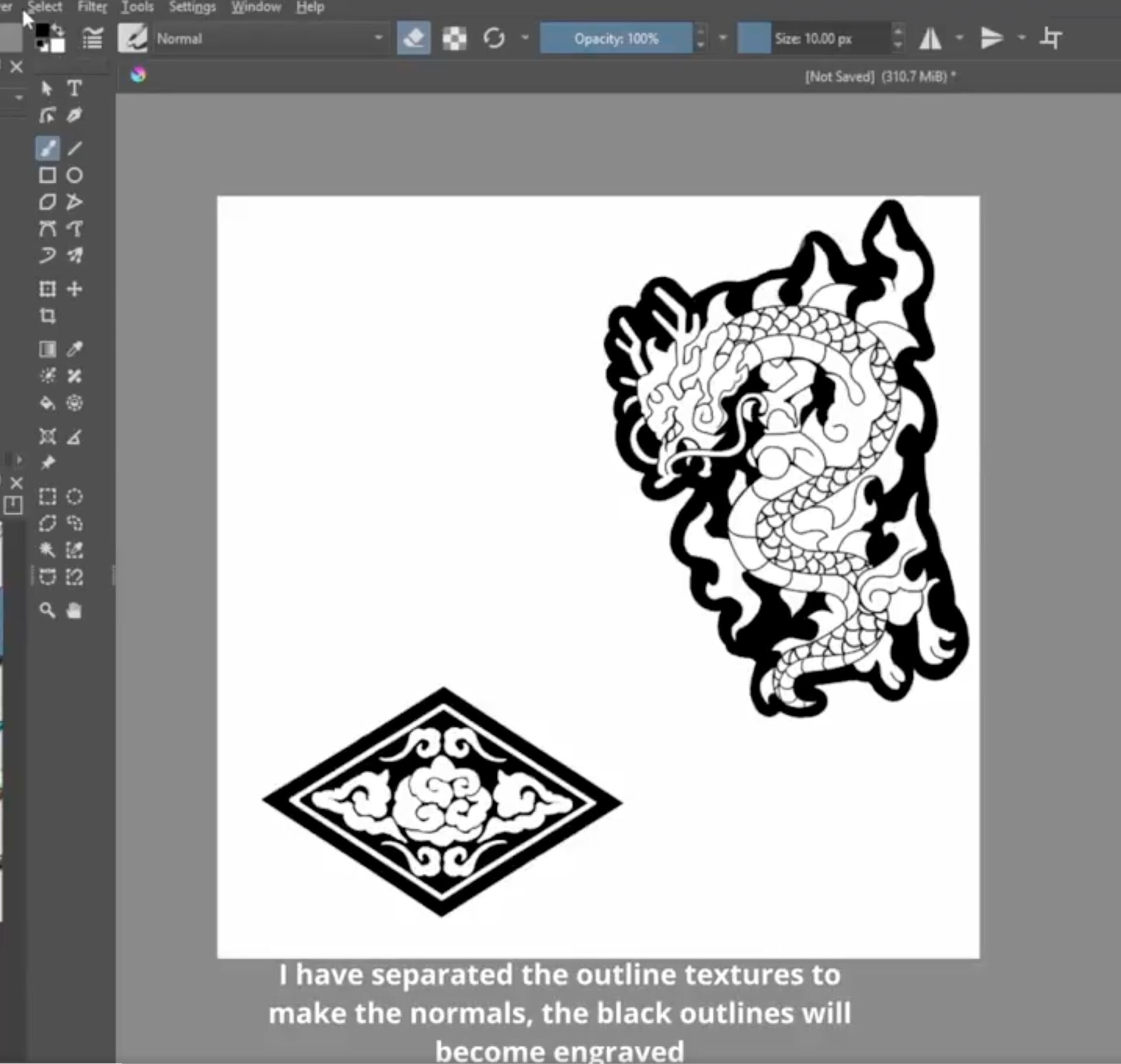Click Reload original preset button
Viewport: 1121px width, 1064px height.
pos(494,39)
